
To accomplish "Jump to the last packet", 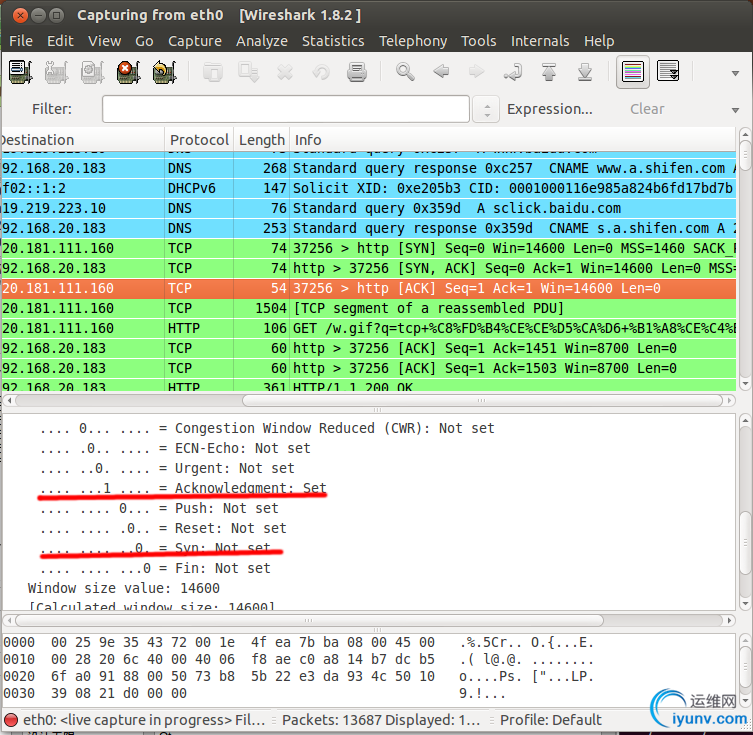I will point(584,72).
